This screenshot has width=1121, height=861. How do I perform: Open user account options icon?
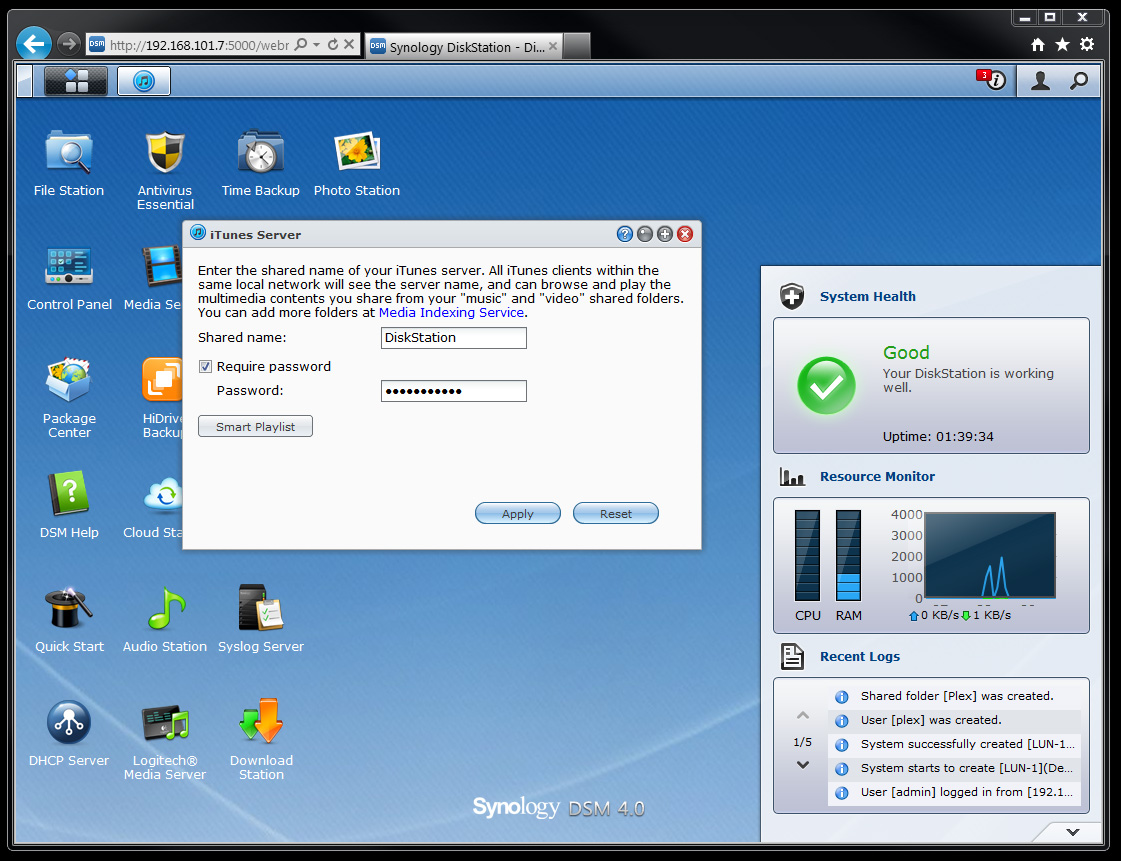[1040, 81]
